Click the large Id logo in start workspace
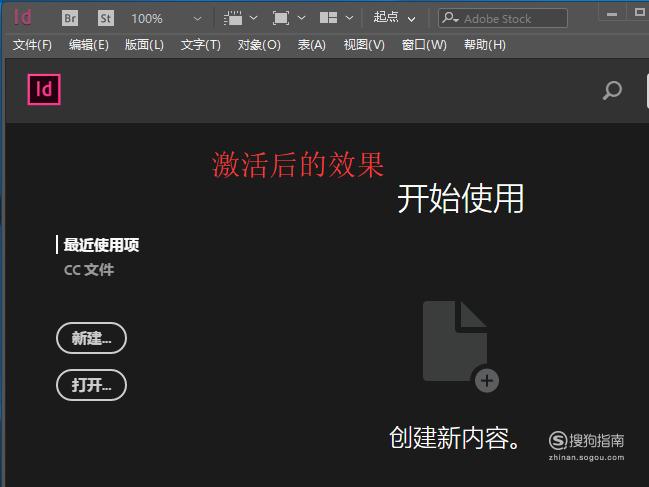 [x=44, y=89]
